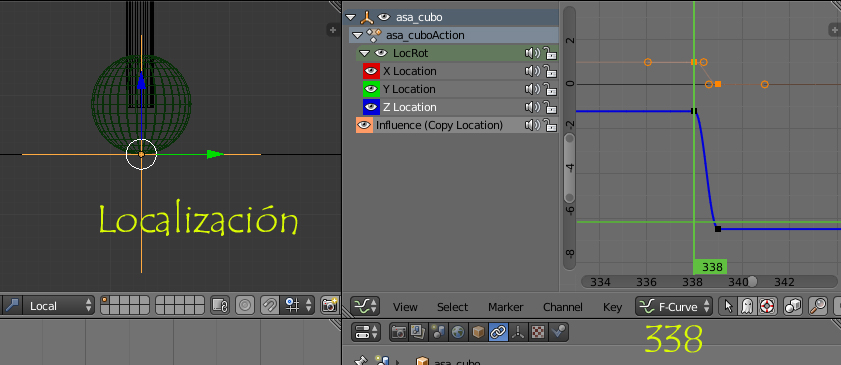Open the Object properties cube tab
The image size is (841, 365).
[x=477, y=332]
